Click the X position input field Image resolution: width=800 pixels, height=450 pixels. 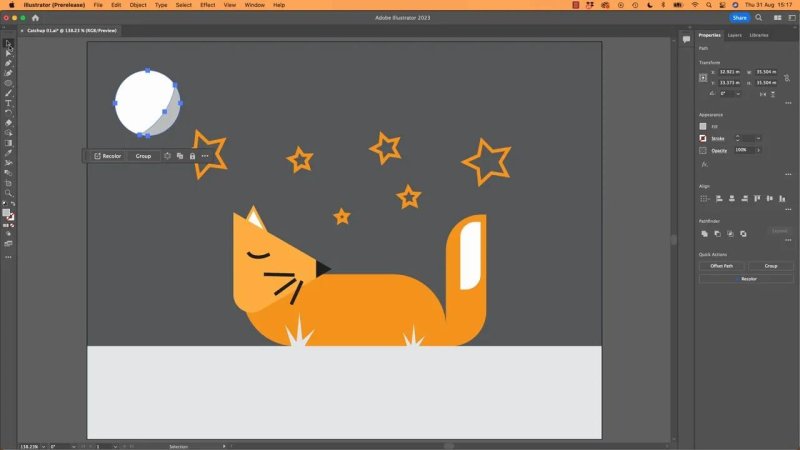point(729,72)
